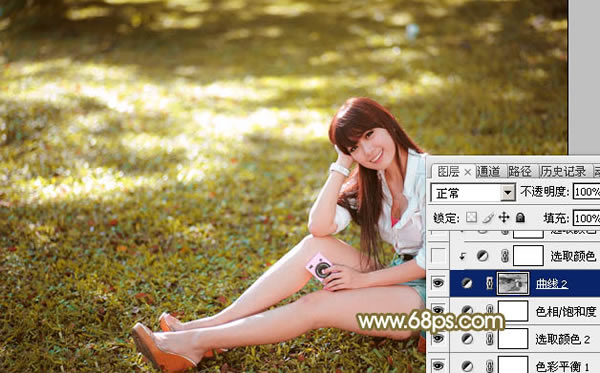The height and width of the screenshot is (373, 600).
Task: Click the adjustment icon of 色相/饱和度 layer
Action: click(466, 310)
